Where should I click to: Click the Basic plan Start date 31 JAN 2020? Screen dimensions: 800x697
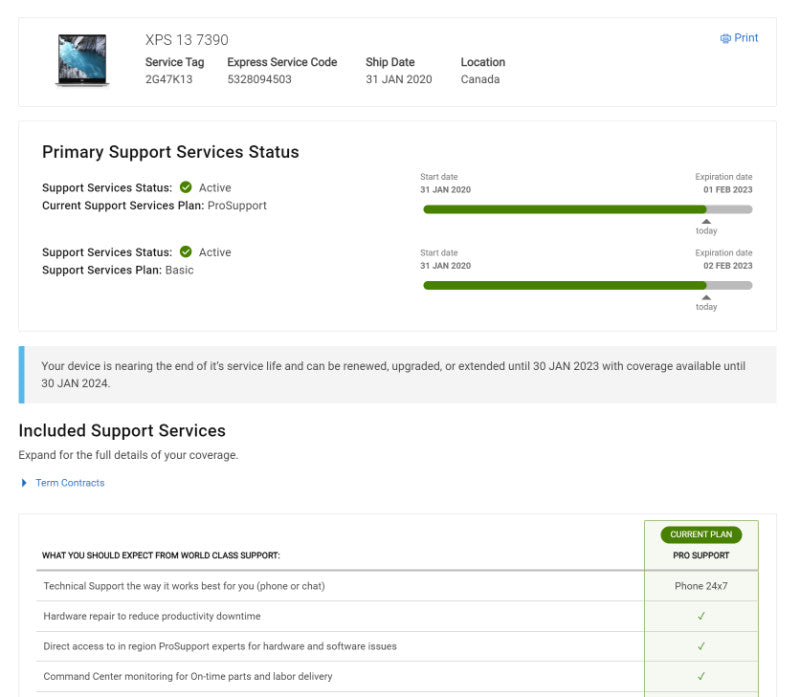445,265
